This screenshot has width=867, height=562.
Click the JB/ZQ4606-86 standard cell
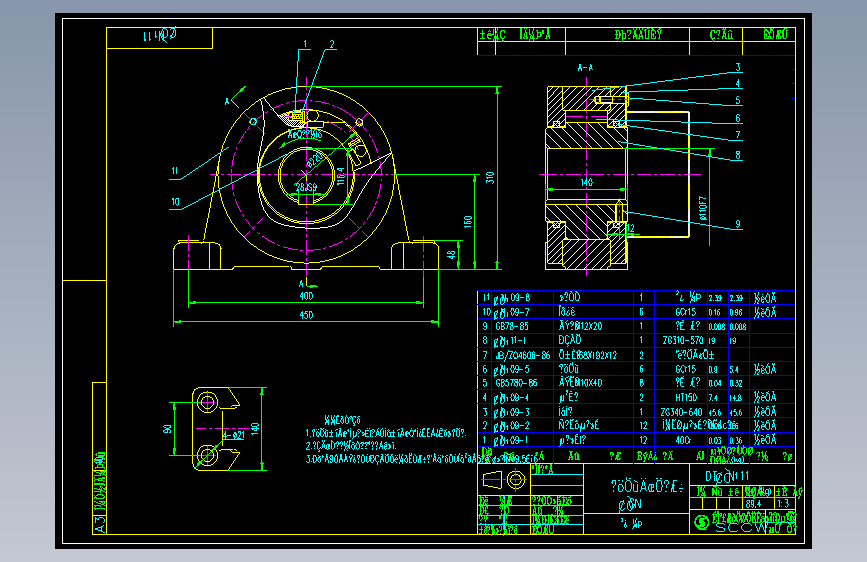pos(523,355)
